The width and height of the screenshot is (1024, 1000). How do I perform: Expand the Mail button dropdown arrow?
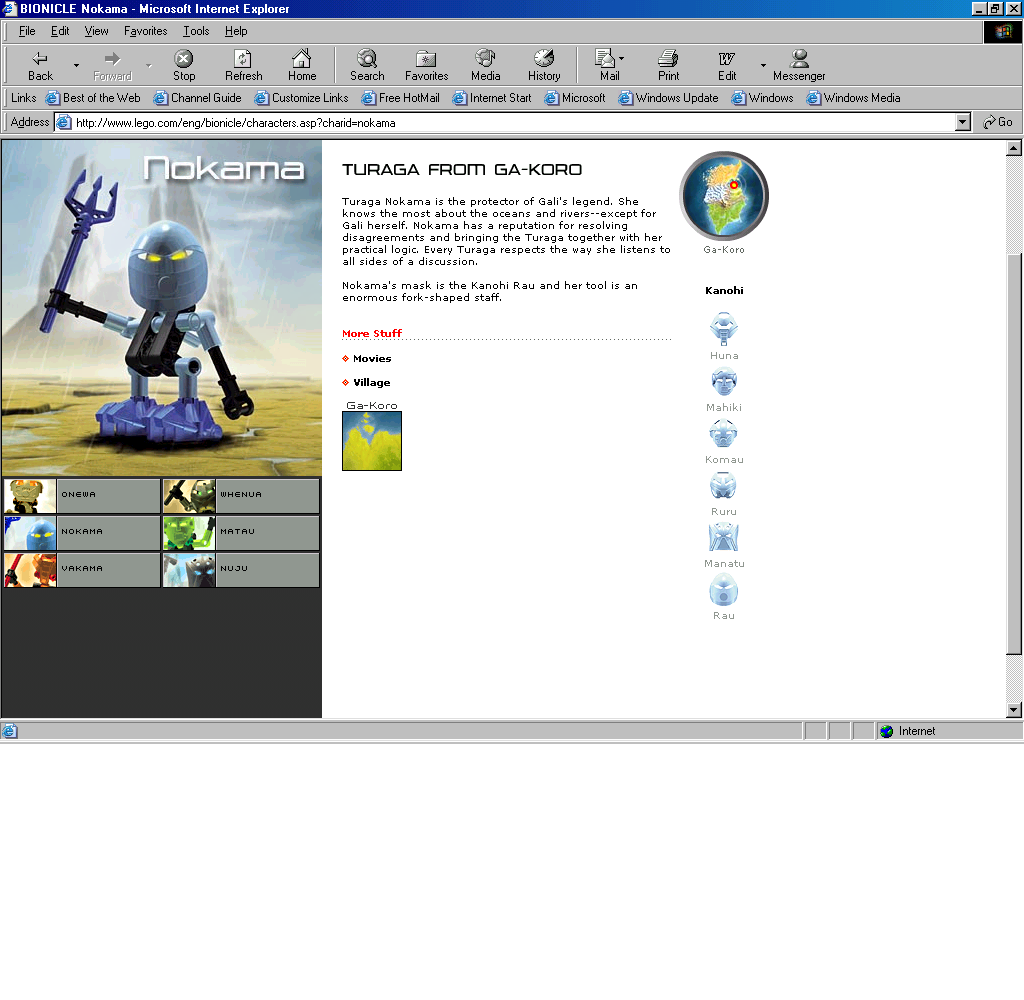621,58
